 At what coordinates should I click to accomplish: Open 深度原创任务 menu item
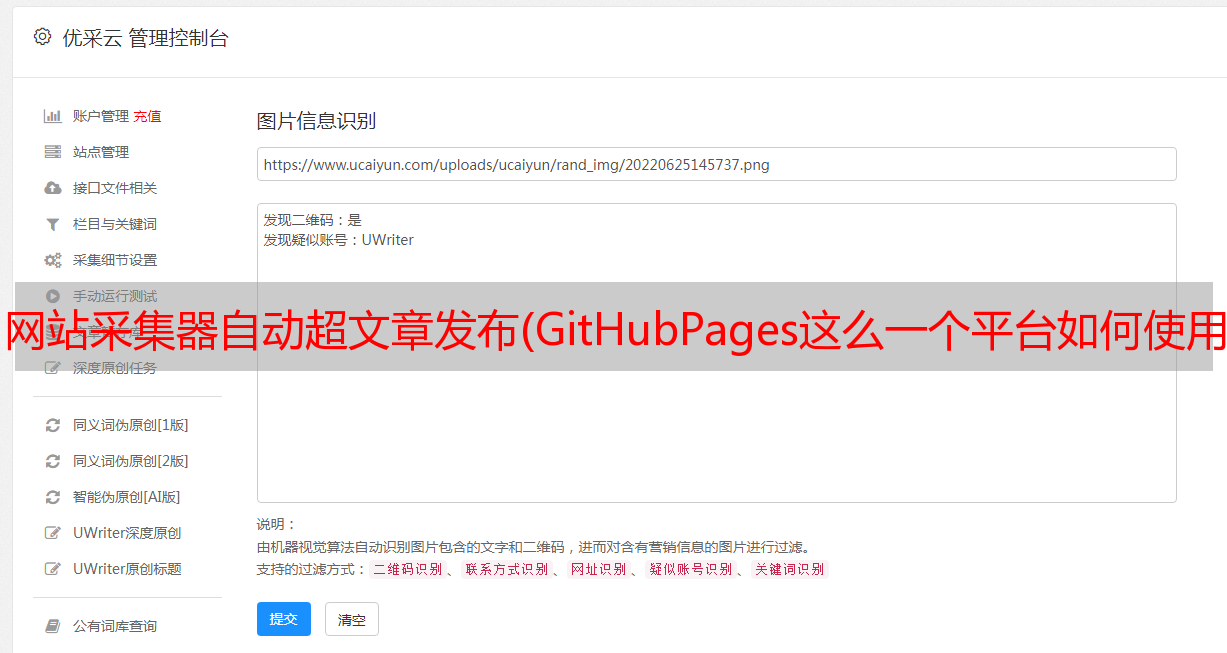pyautogui.click(x=115, y=368)
